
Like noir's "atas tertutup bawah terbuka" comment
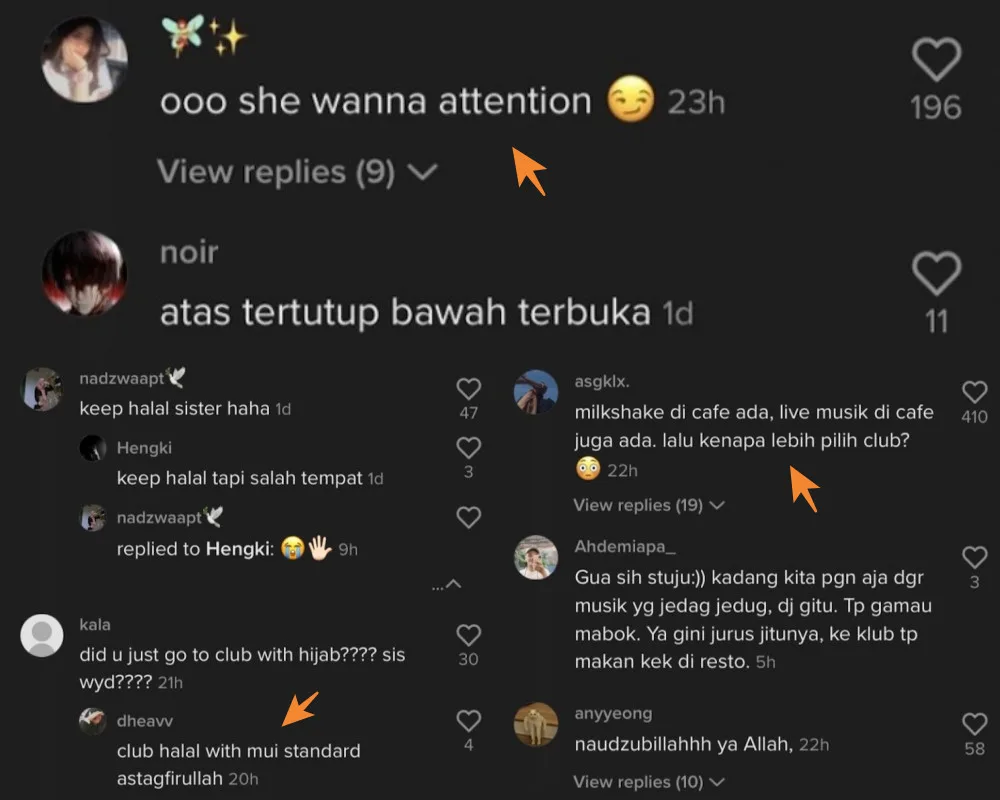tap(936, 274)
